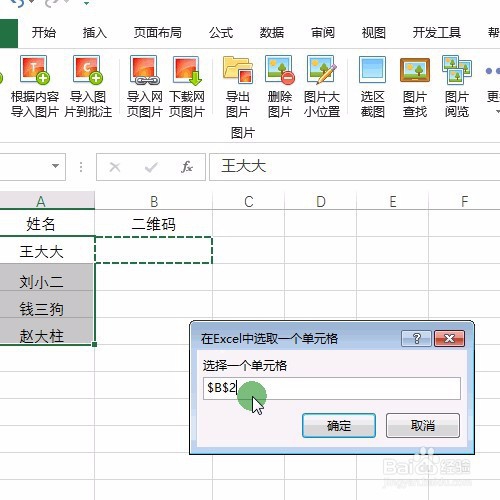Click 导入图片到批注 icon
500x500 pixels.
tap(88, 69)
